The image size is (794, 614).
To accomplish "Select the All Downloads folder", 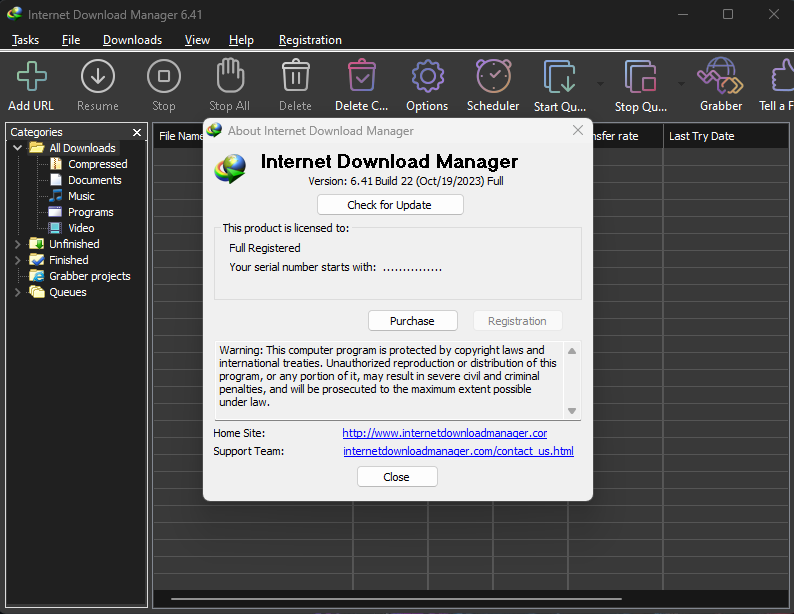I will (82, 148).
